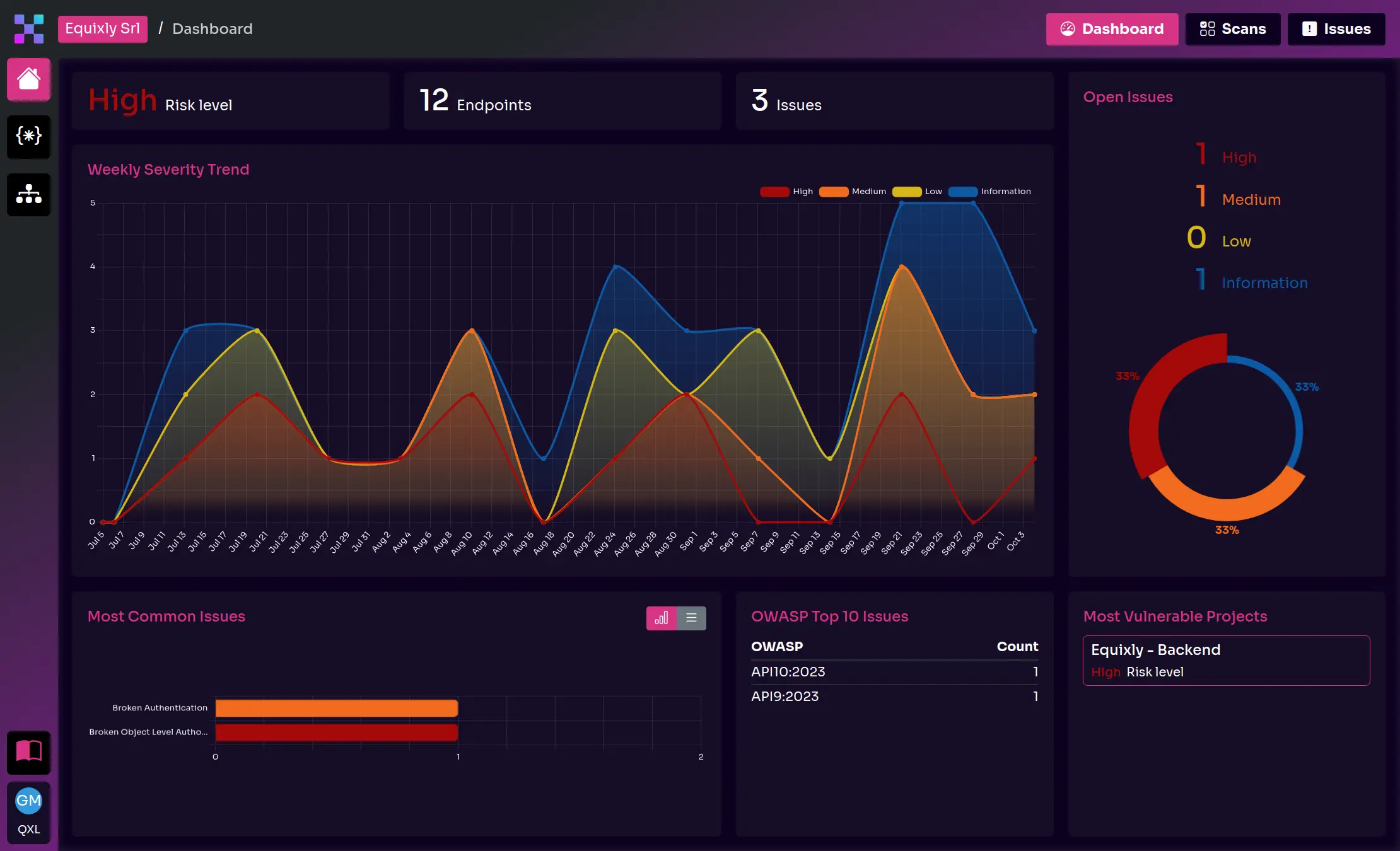Click the Equixly logo icon
Image resolution: width=1400 pixels, height=851 pixels.
click(29, 29)
